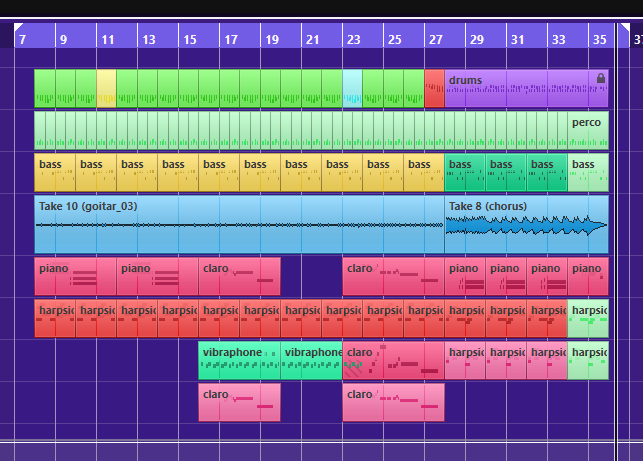Select the first yellow bass clip
The width and height of the screenshot is (643, 461).
pos(55,172)
